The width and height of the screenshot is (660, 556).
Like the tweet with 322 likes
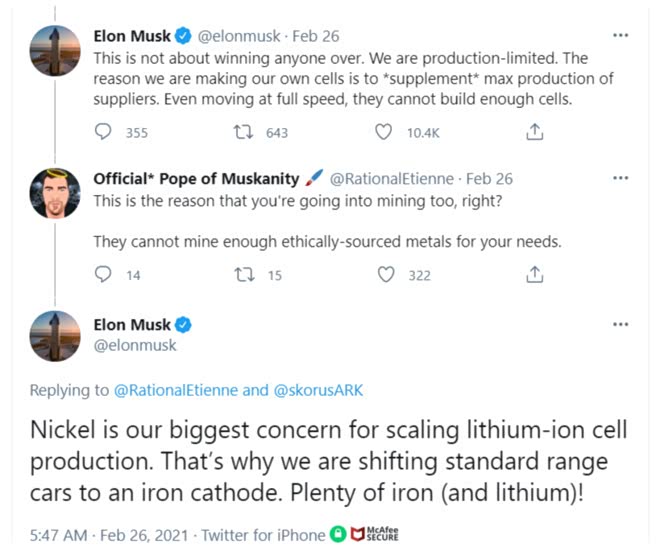[385, 275]
